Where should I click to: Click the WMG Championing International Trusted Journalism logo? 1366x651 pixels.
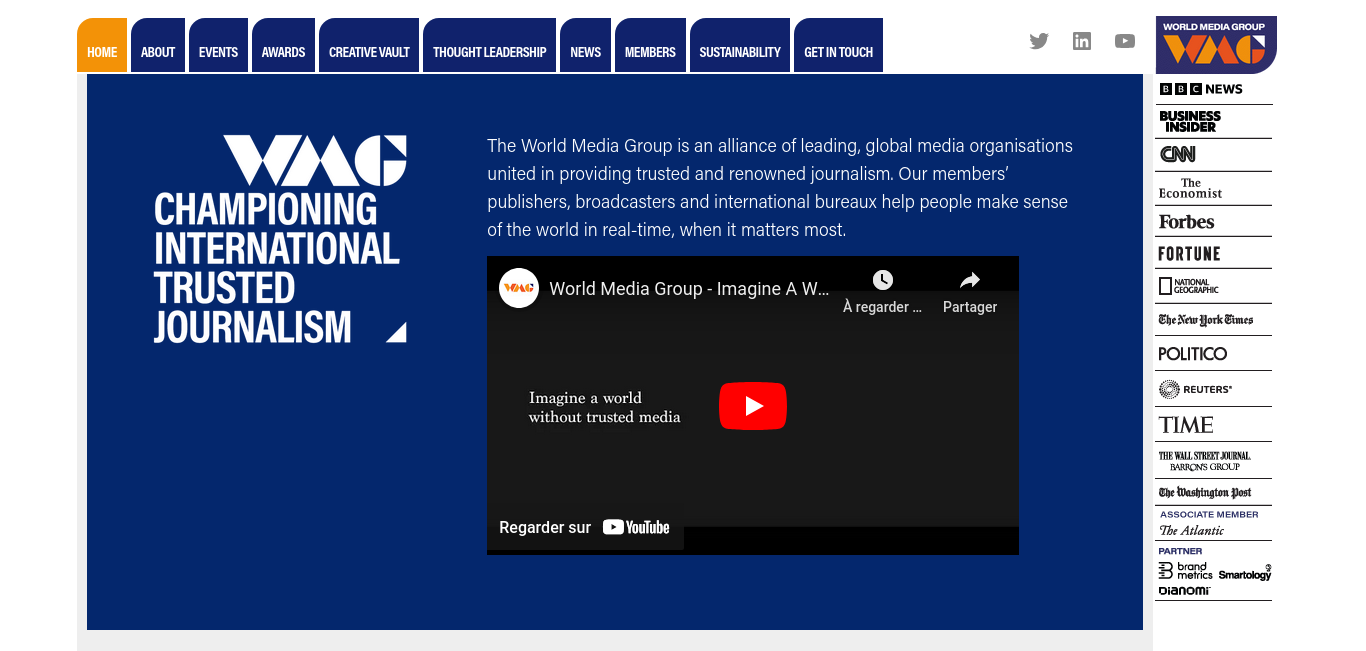pyautogui.click(x=280, y=240)
